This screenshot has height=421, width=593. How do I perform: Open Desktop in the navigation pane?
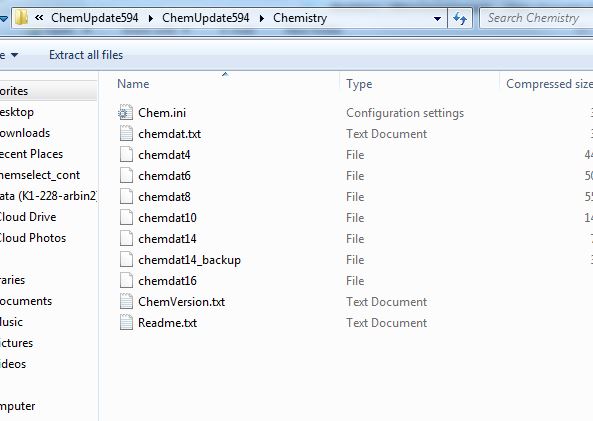(x=17, y=112)
